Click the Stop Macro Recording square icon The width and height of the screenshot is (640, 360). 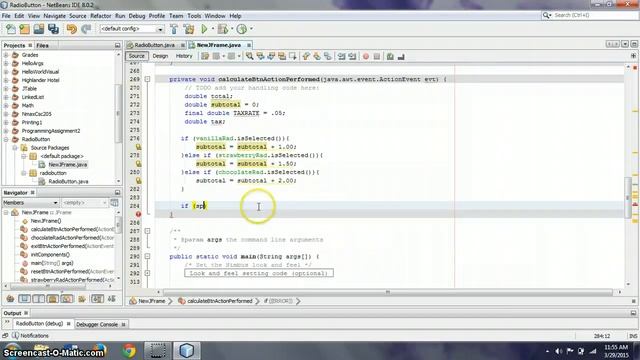coord(377,57)
